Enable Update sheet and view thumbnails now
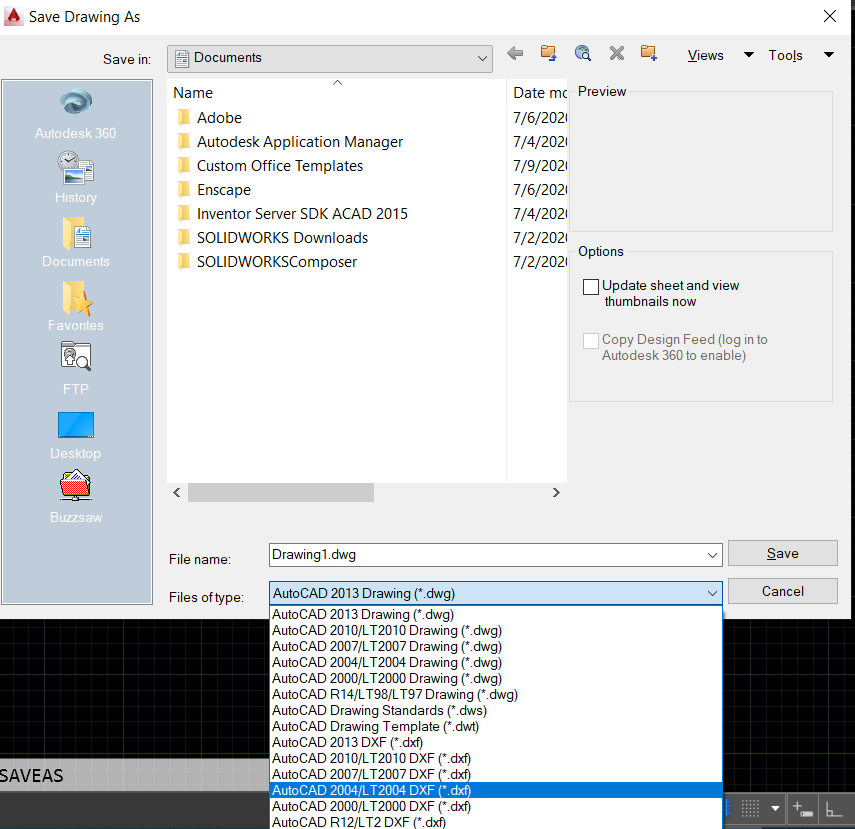855x829 pixels. point(590,287)
